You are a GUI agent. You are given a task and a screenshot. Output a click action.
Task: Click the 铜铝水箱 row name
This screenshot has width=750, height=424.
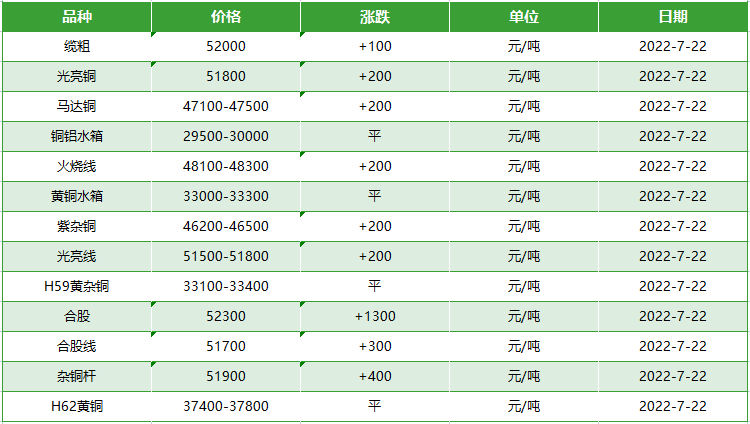[x=77, y=136]
